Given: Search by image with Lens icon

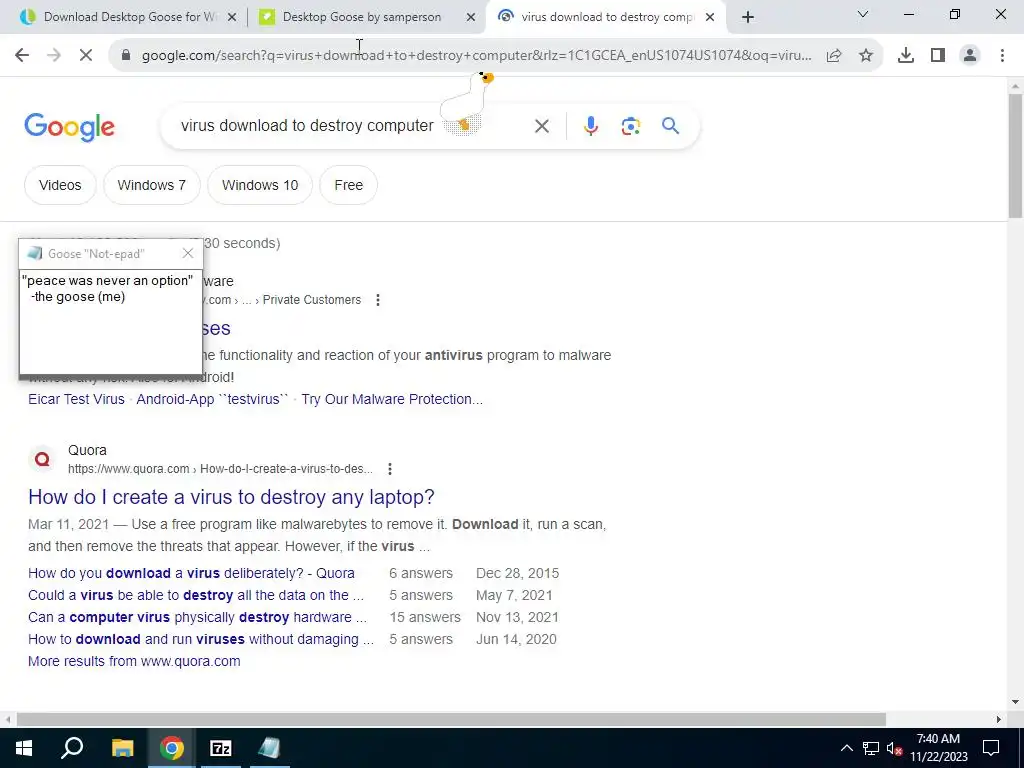Looking at the screenshot, I should click(x=630, y=126).
